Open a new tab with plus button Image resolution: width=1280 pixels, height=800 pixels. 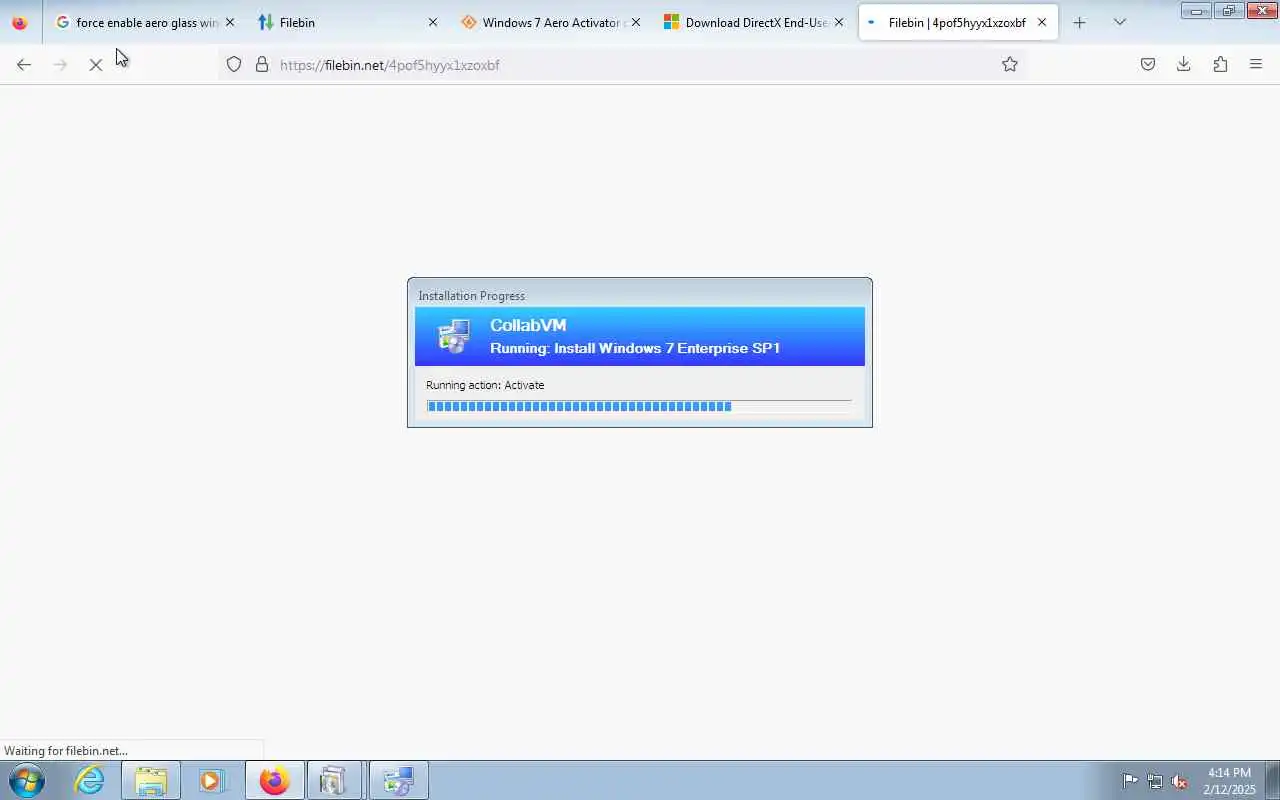pos(1079,22)
